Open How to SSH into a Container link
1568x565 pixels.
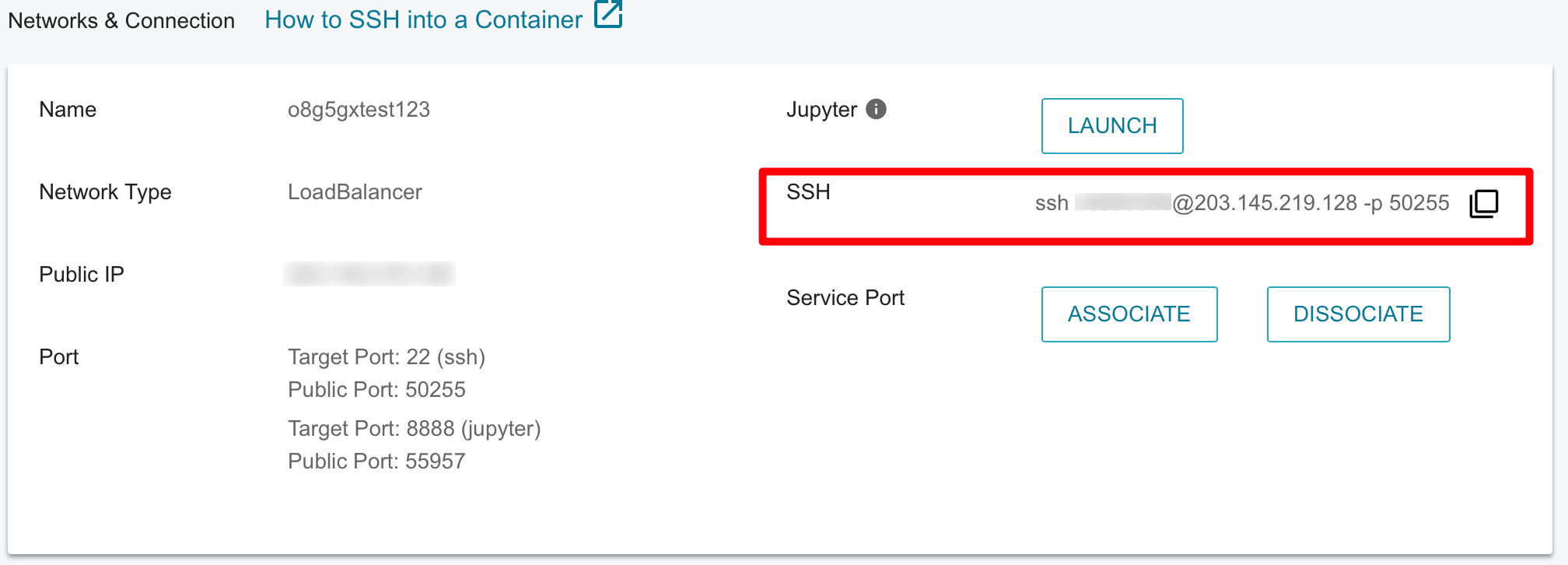point(423,19)
